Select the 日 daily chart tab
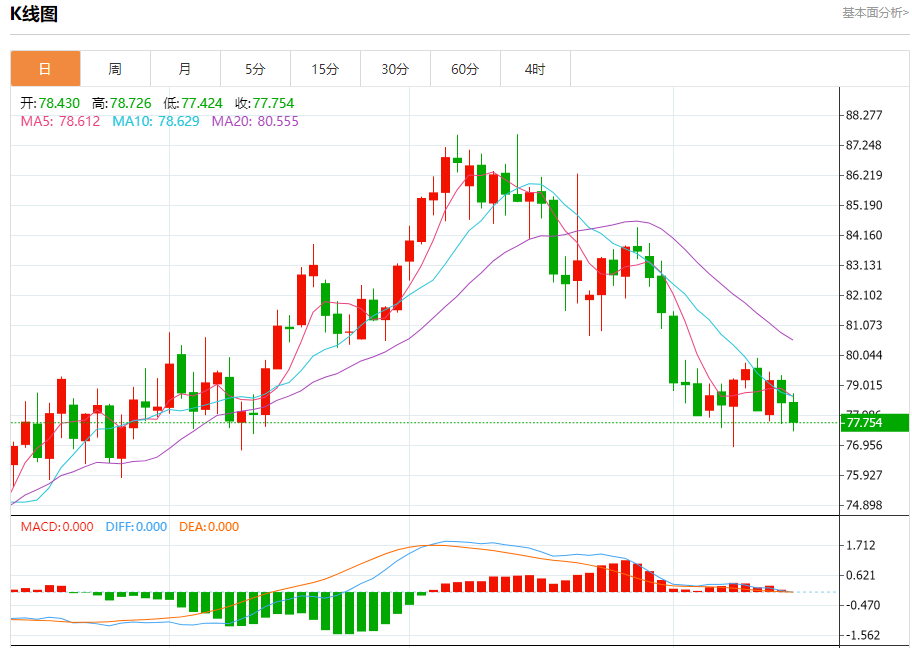The height and width of the screenshot is (648, 912). [45, 69]
